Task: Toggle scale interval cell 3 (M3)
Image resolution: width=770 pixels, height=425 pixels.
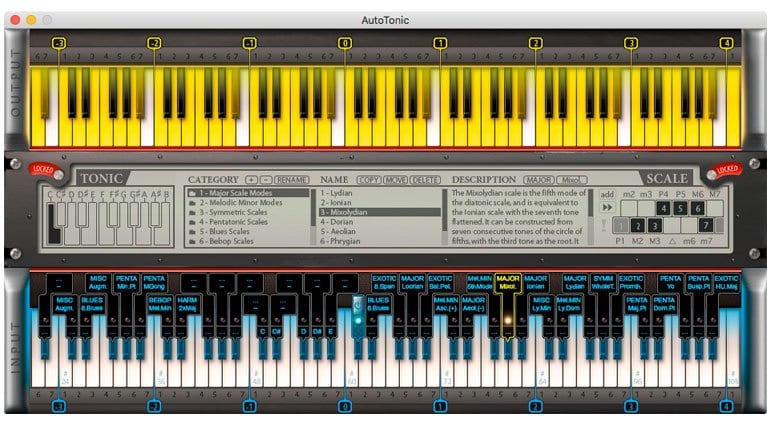Action: point(655,226)
